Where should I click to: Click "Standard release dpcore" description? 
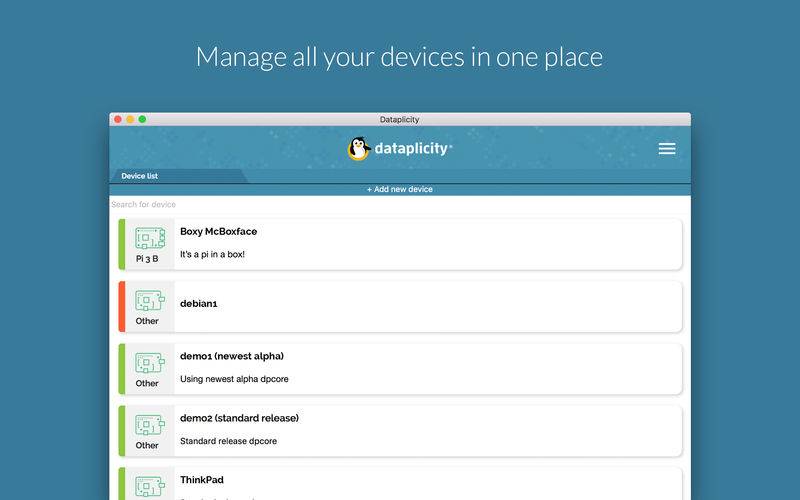[229, 441]
